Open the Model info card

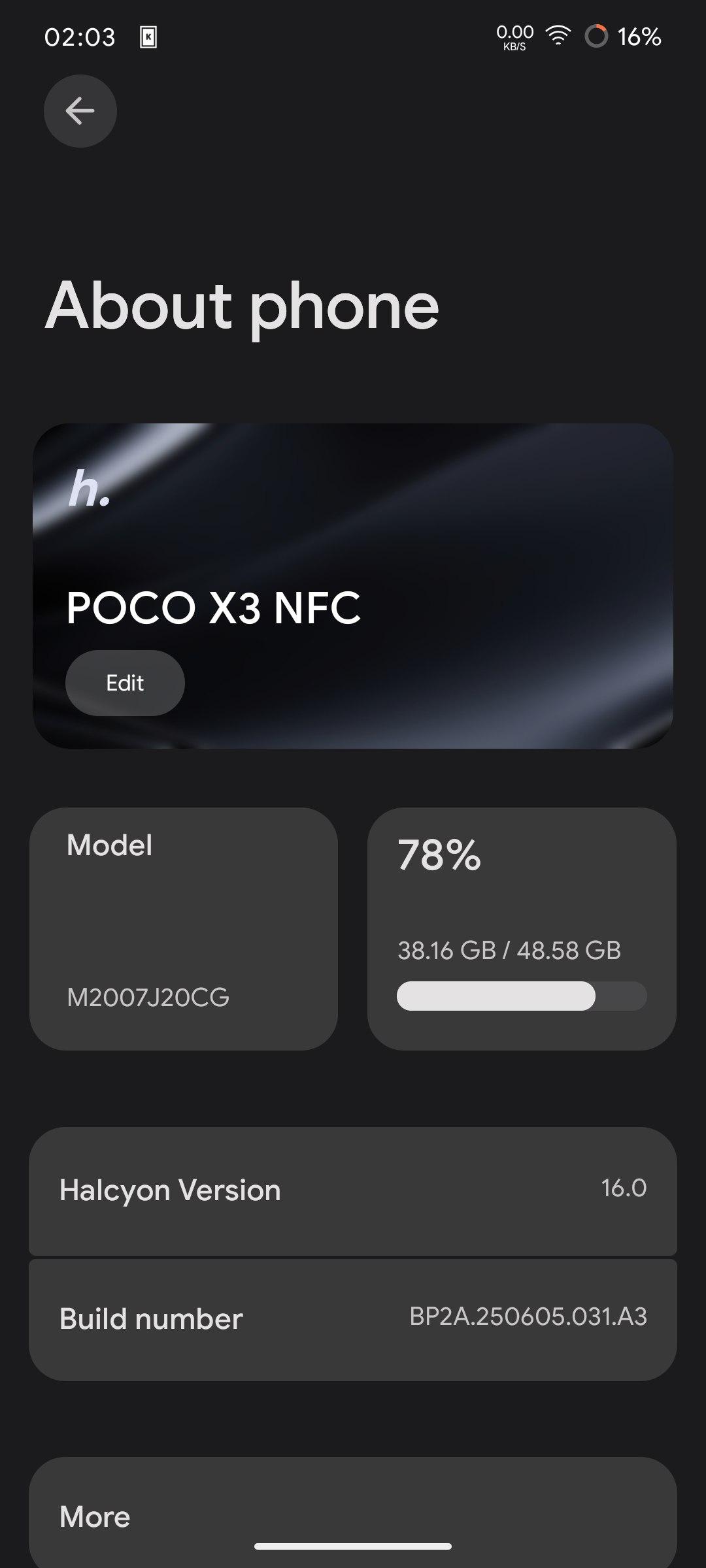[184, 928]
